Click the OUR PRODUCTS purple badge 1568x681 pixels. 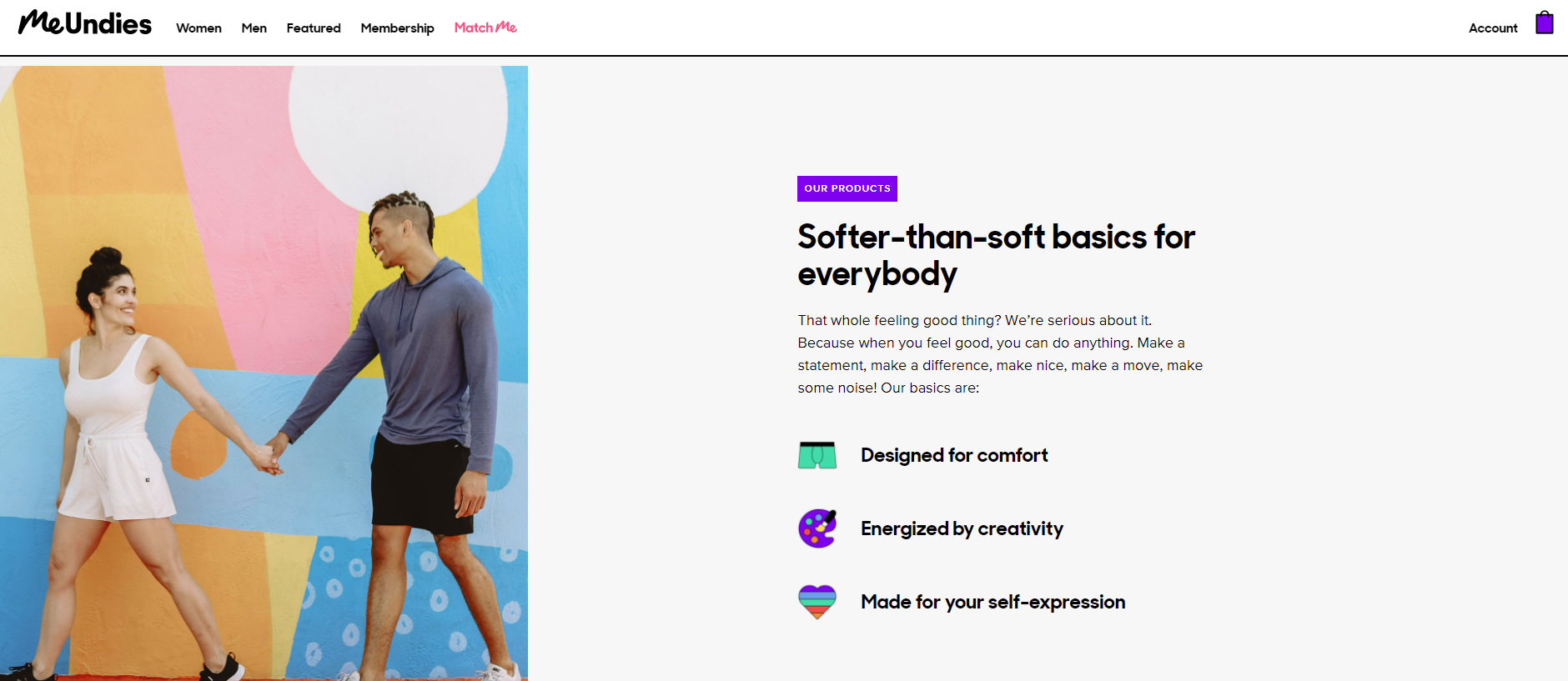(847, 188)
